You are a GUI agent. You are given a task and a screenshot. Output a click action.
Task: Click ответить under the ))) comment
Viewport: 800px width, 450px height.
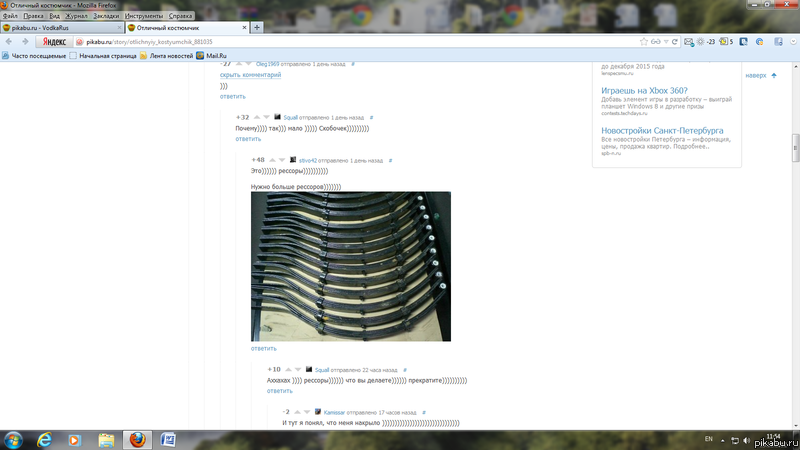(x=233, y=96)
